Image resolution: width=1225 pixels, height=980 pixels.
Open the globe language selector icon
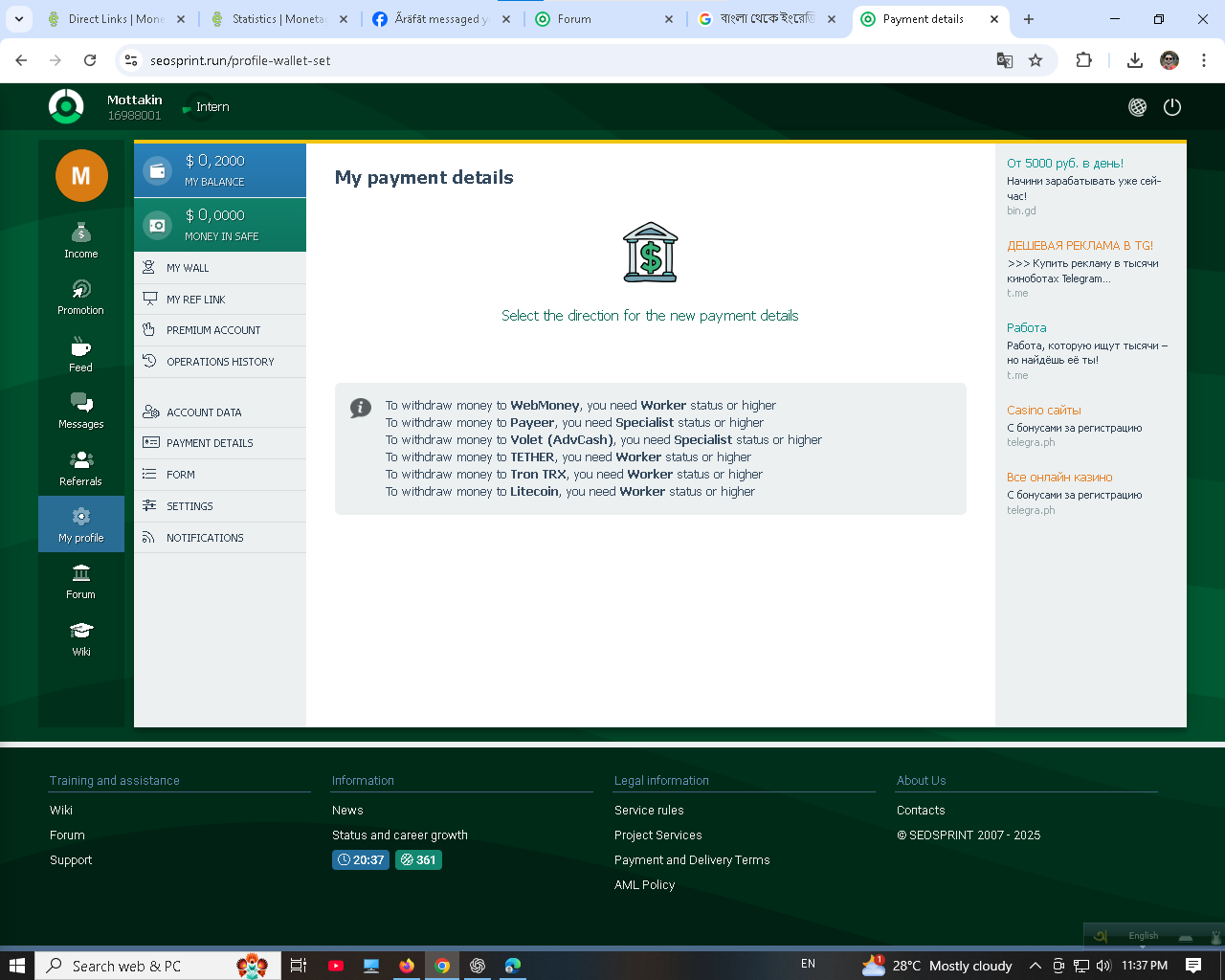coord(1137,107)
